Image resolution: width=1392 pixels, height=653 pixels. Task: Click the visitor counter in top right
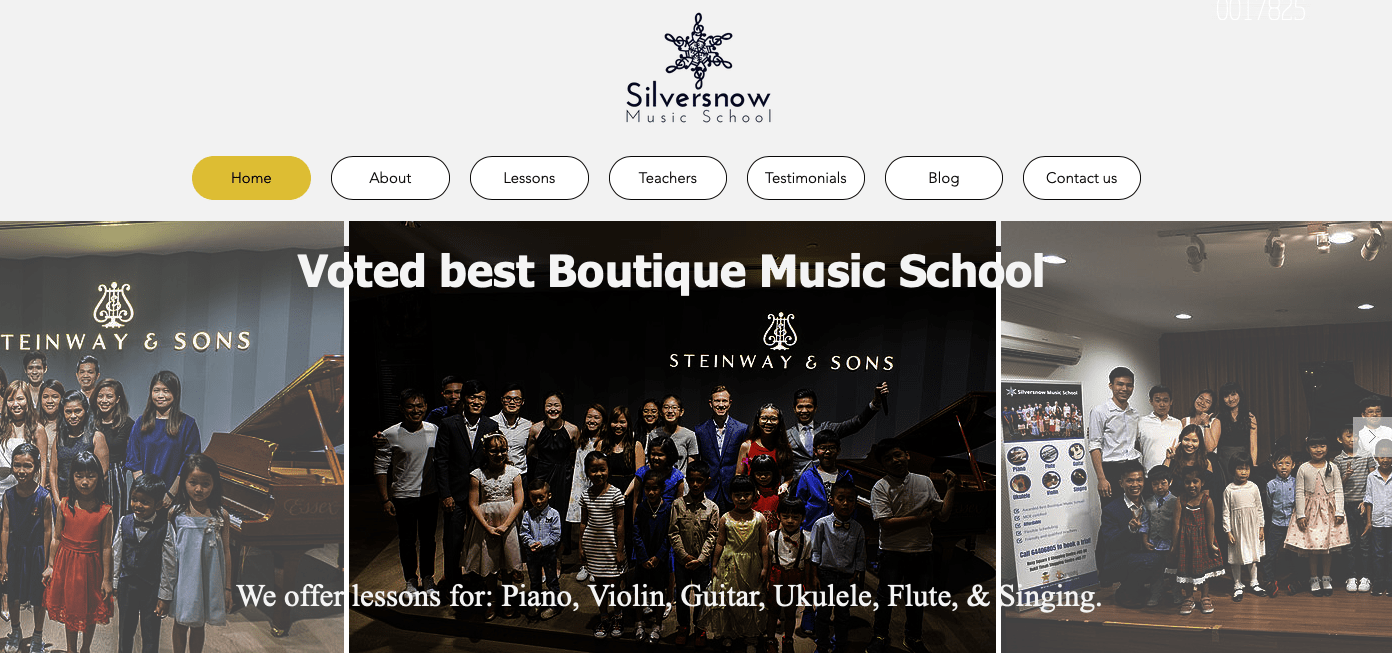coord(1260,10)
